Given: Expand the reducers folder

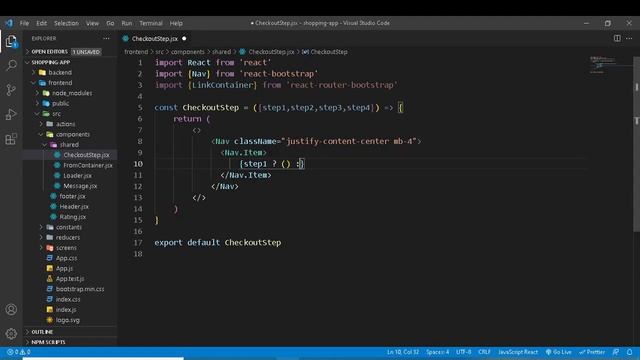Looking at the screenshot, I should (70, 237).
